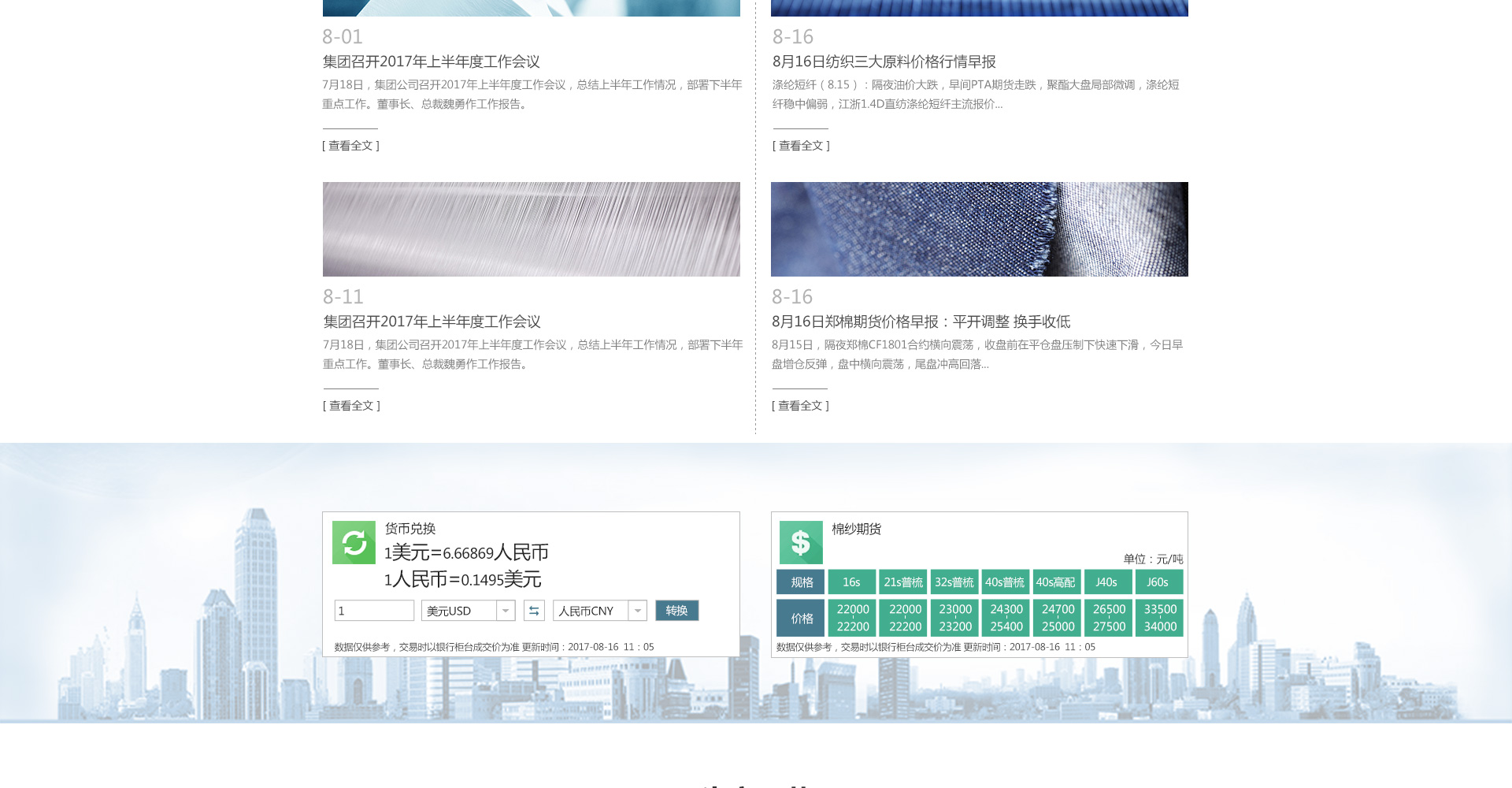
Task: Open 查看全文 link under the 8-01 article
Action: coord(351,146)
